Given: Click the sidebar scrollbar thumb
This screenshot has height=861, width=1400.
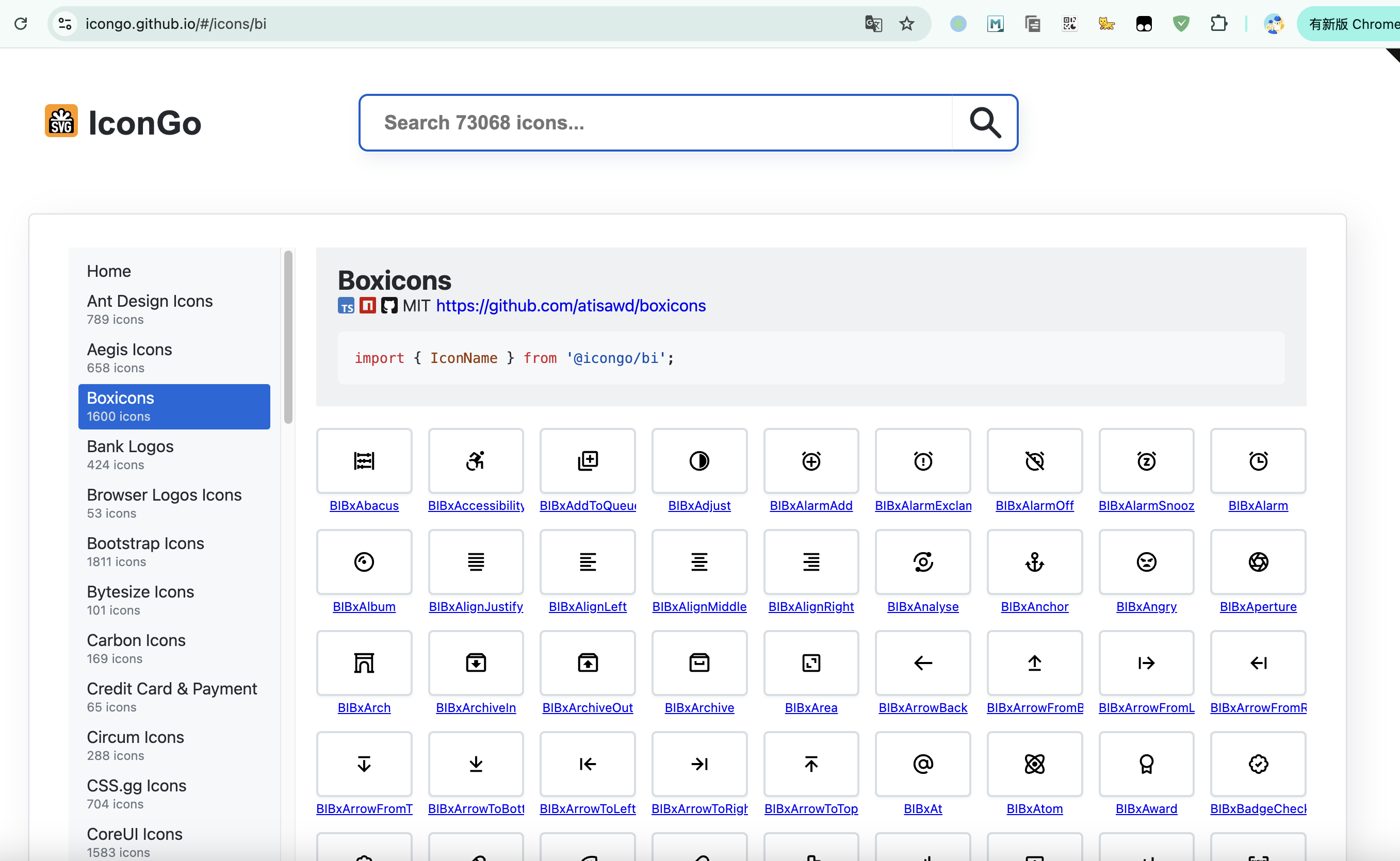Looking at the screenshot, I should point(288,337).
